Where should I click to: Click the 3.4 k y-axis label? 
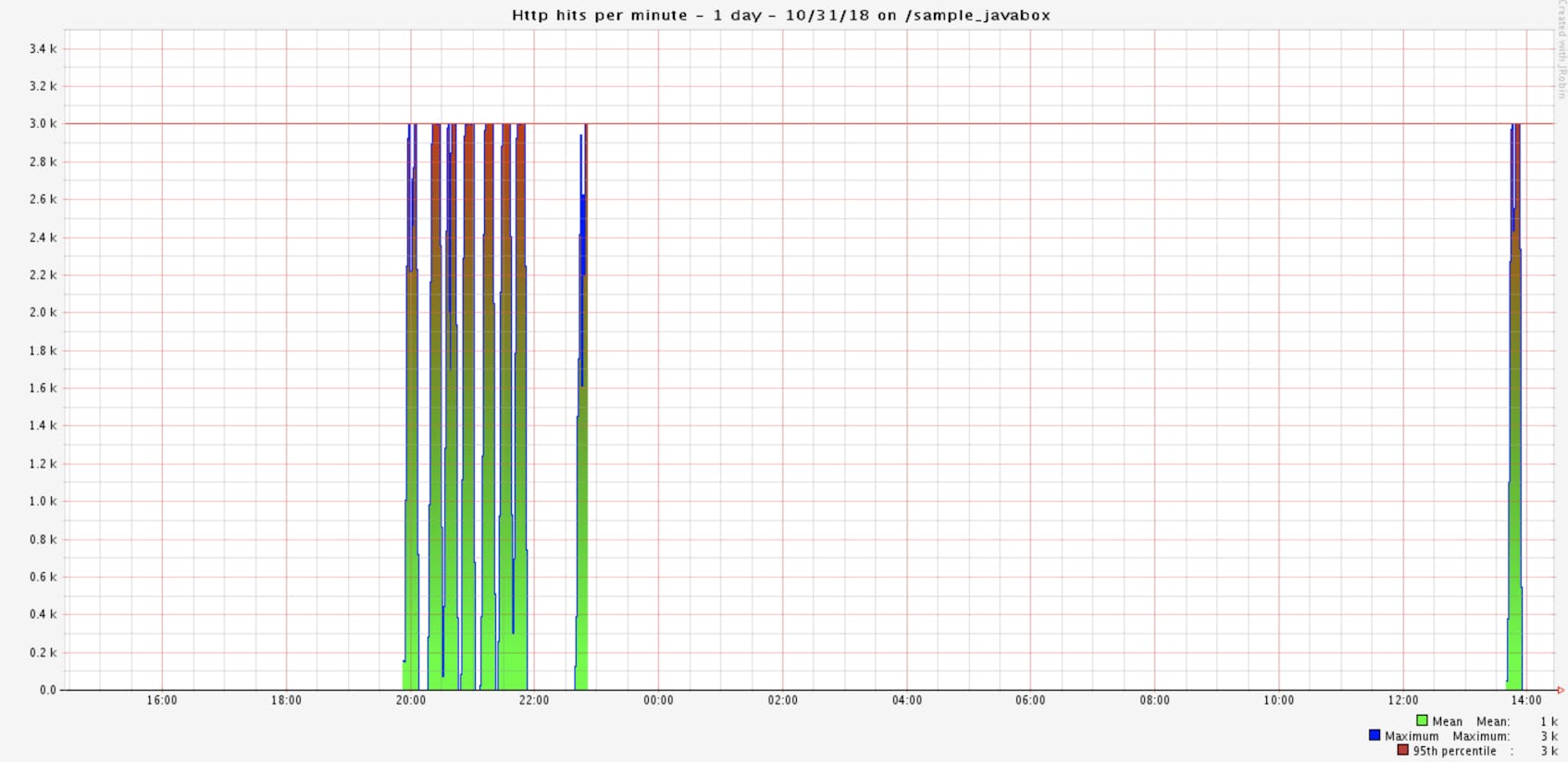pyautogui.click(x=43, y=48)
